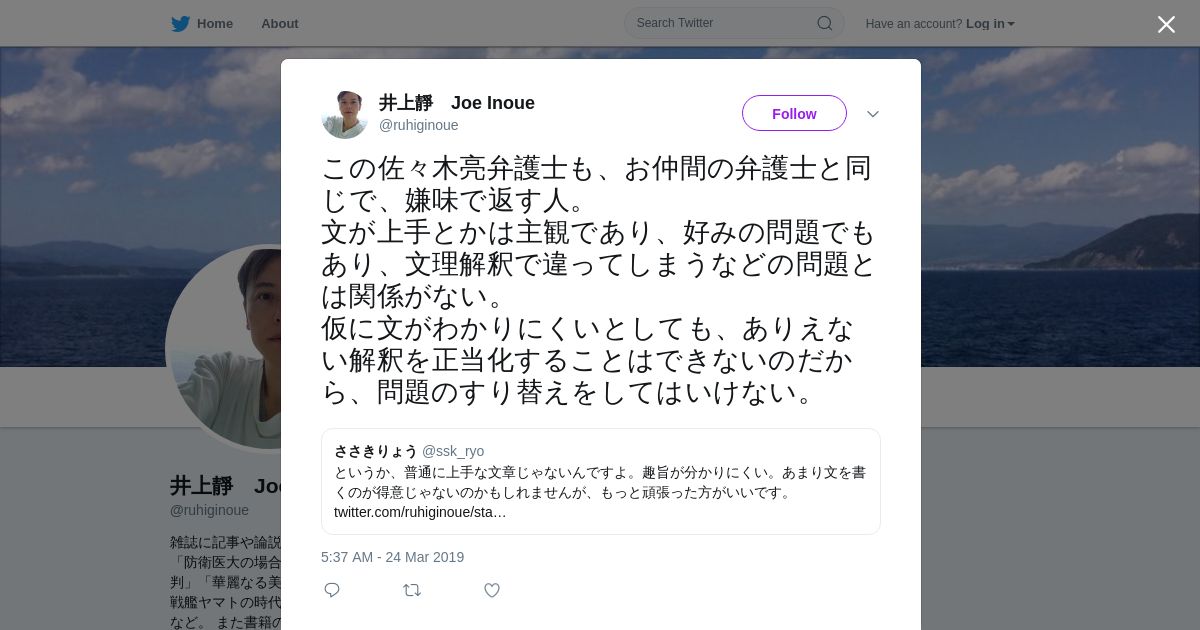Close the tweet overlay with X
This screenshot has height=630, width=1200.
click(1166, 24)
